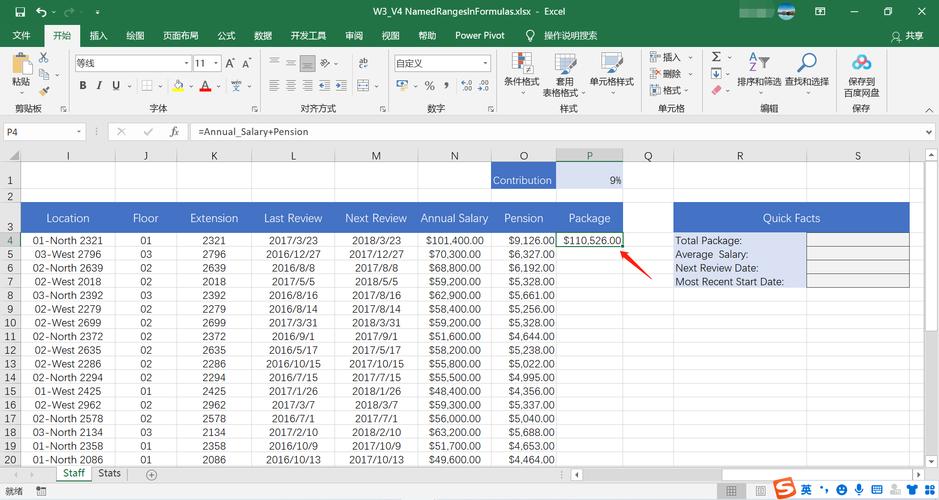
Task: Select the Format Painter brush
Action: (44, 91)
